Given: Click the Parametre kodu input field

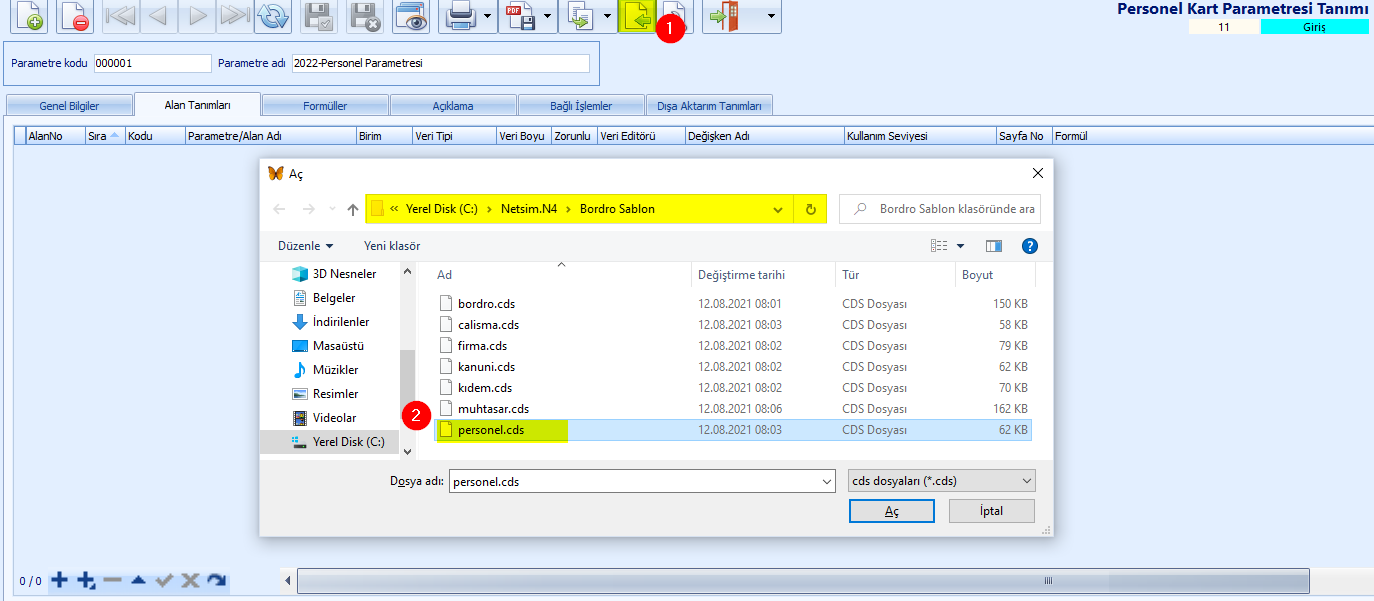Looking at the screenshot, I should click(x=152, y=63).
